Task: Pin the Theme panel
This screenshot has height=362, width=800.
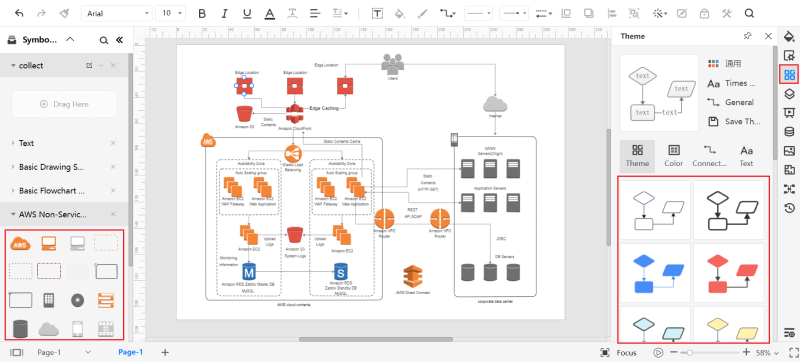Action: (x=747, y=36)
